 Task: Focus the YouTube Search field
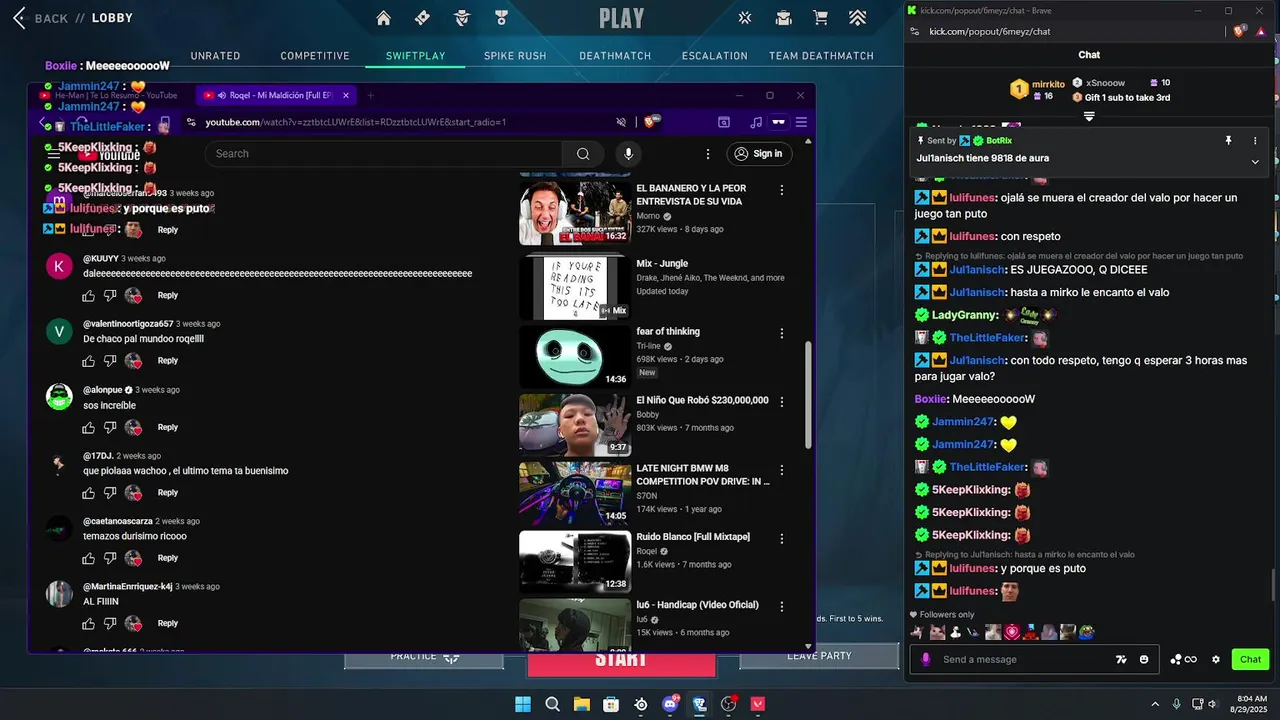pyautogui.click(x=383, y=153)
